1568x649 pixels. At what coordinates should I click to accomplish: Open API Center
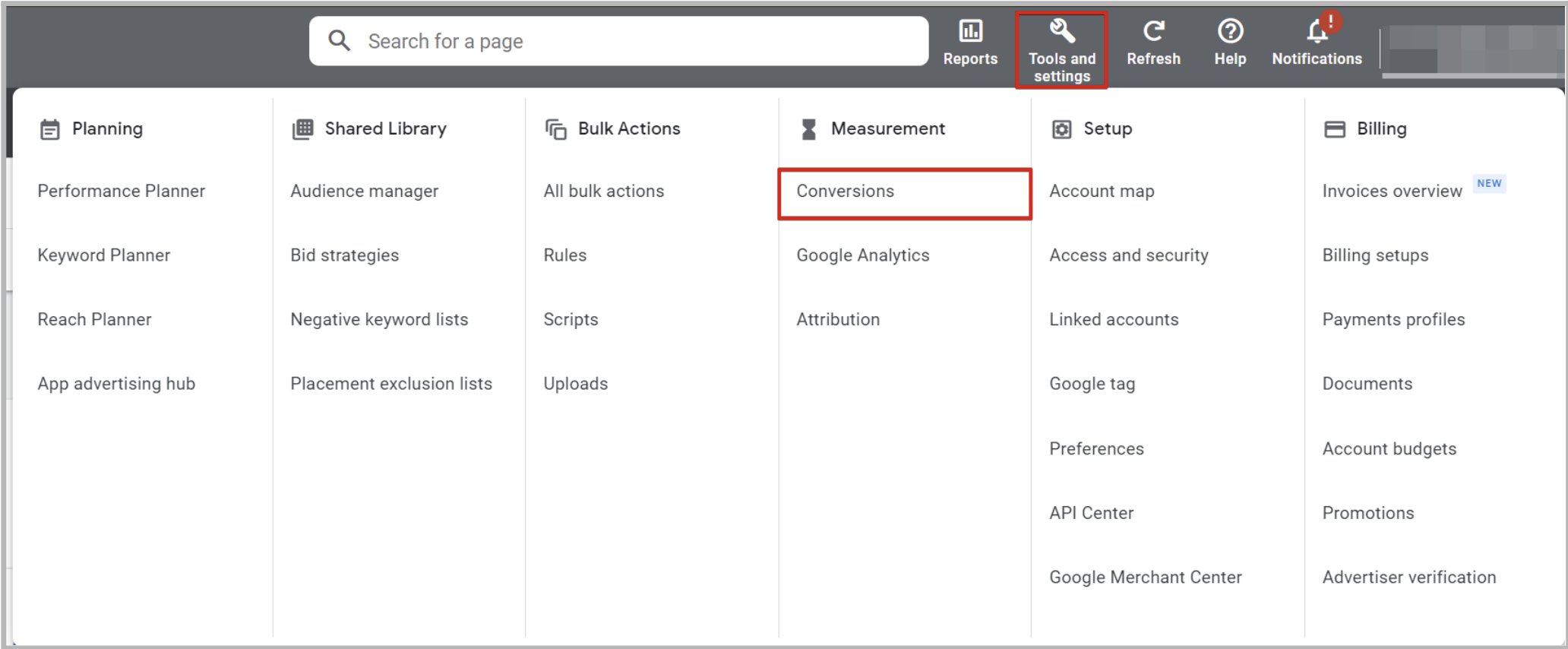[x=1092, y=513]
